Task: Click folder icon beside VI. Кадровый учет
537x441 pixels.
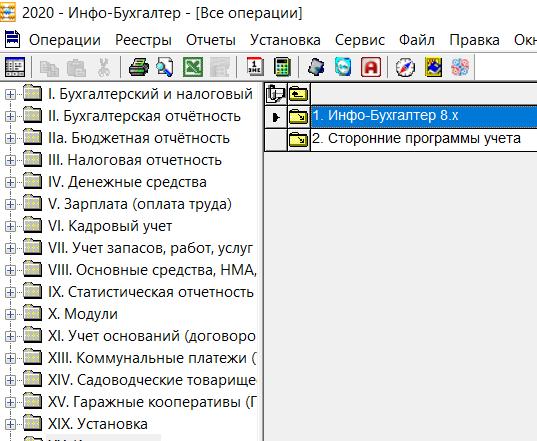Action: (33, 225)
